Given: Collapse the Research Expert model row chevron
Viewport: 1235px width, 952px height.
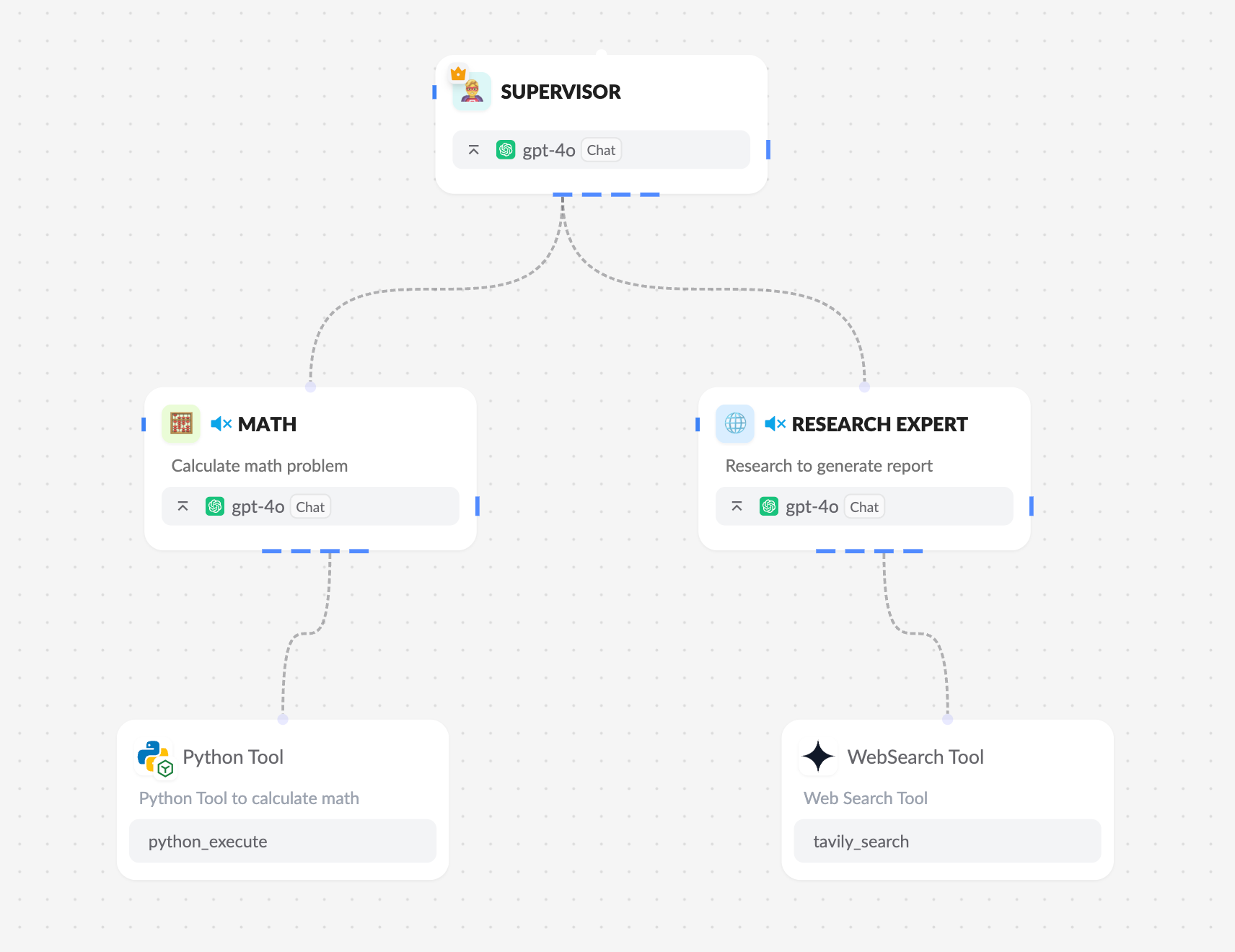Looking at the screenshot, I should click(737, 506).
